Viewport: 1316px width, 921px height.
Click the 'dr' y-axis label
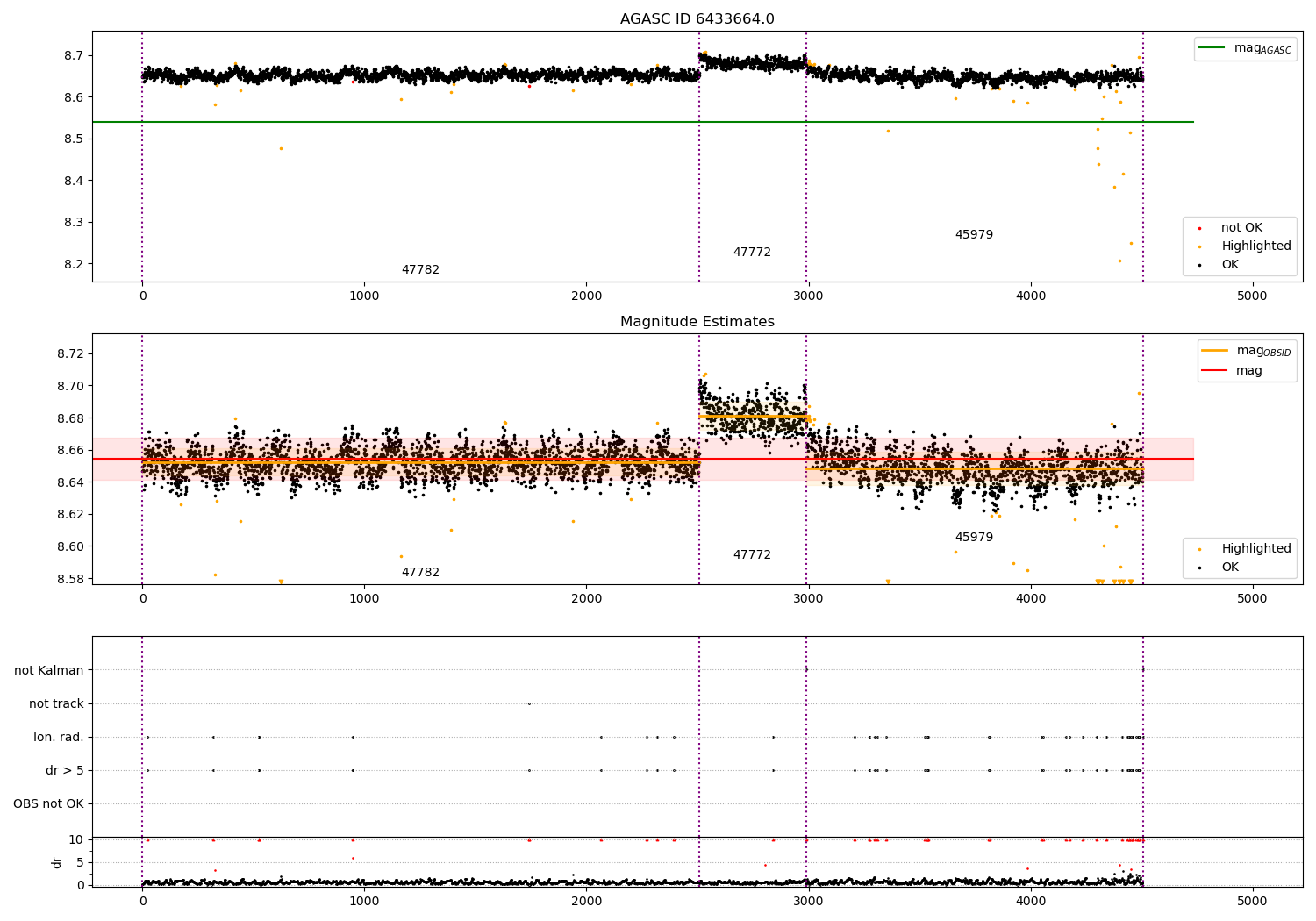(x=57, y=862)
